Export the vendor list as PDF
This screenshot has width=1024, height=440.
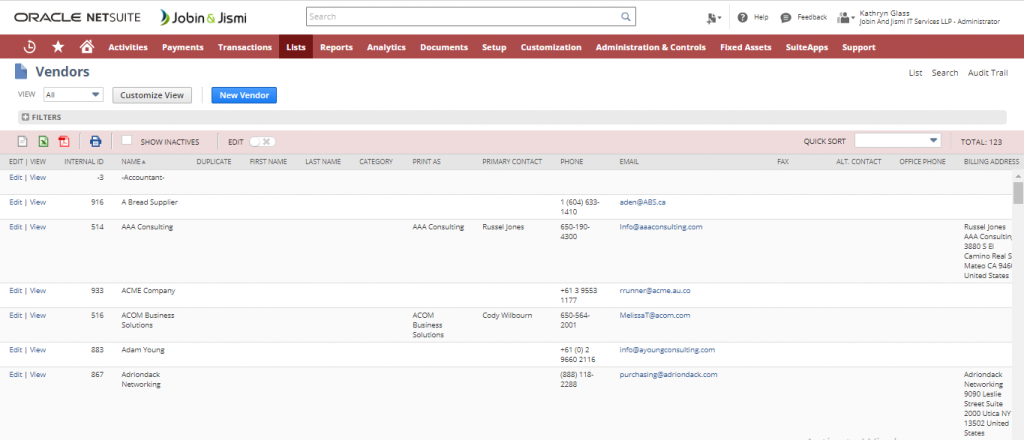[64, 142]
